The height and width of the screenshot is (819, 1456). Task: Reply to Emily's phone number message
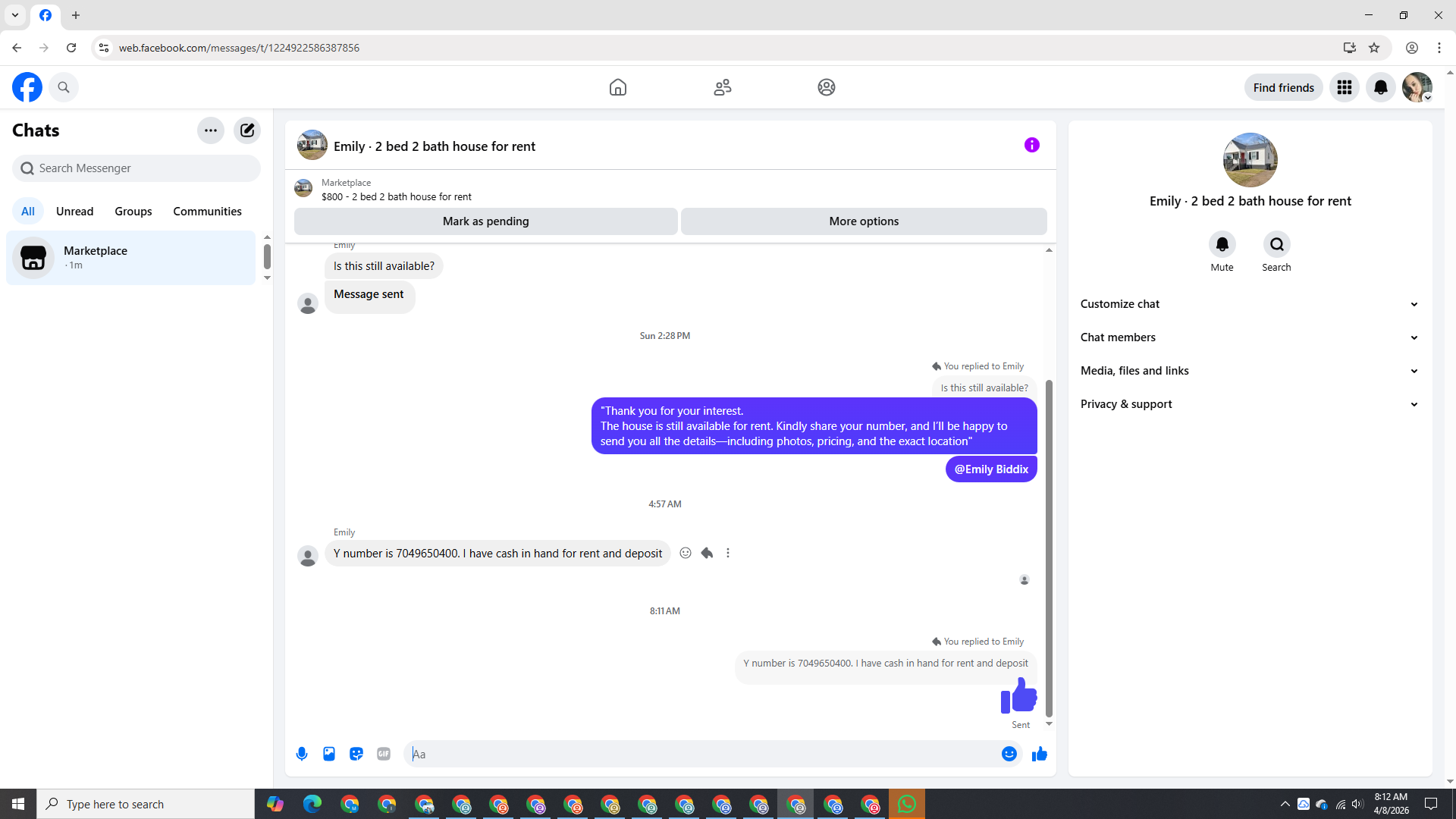[707, 553]
